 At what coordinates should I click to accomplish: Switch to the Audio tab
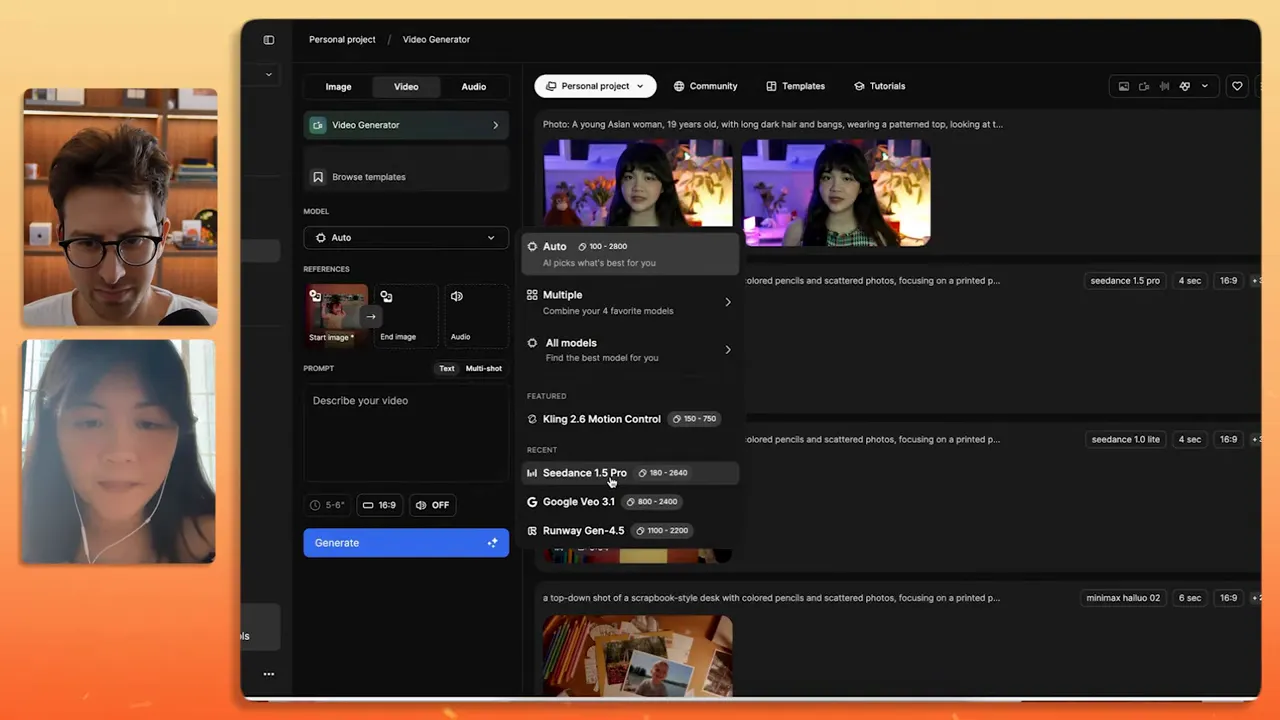[474, 87]
